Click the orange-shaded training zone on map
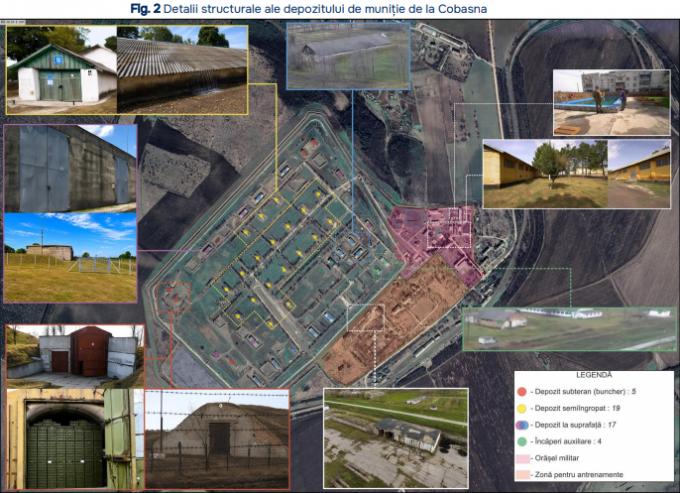Viewport: 680px width, 493px height. [392, 319]
